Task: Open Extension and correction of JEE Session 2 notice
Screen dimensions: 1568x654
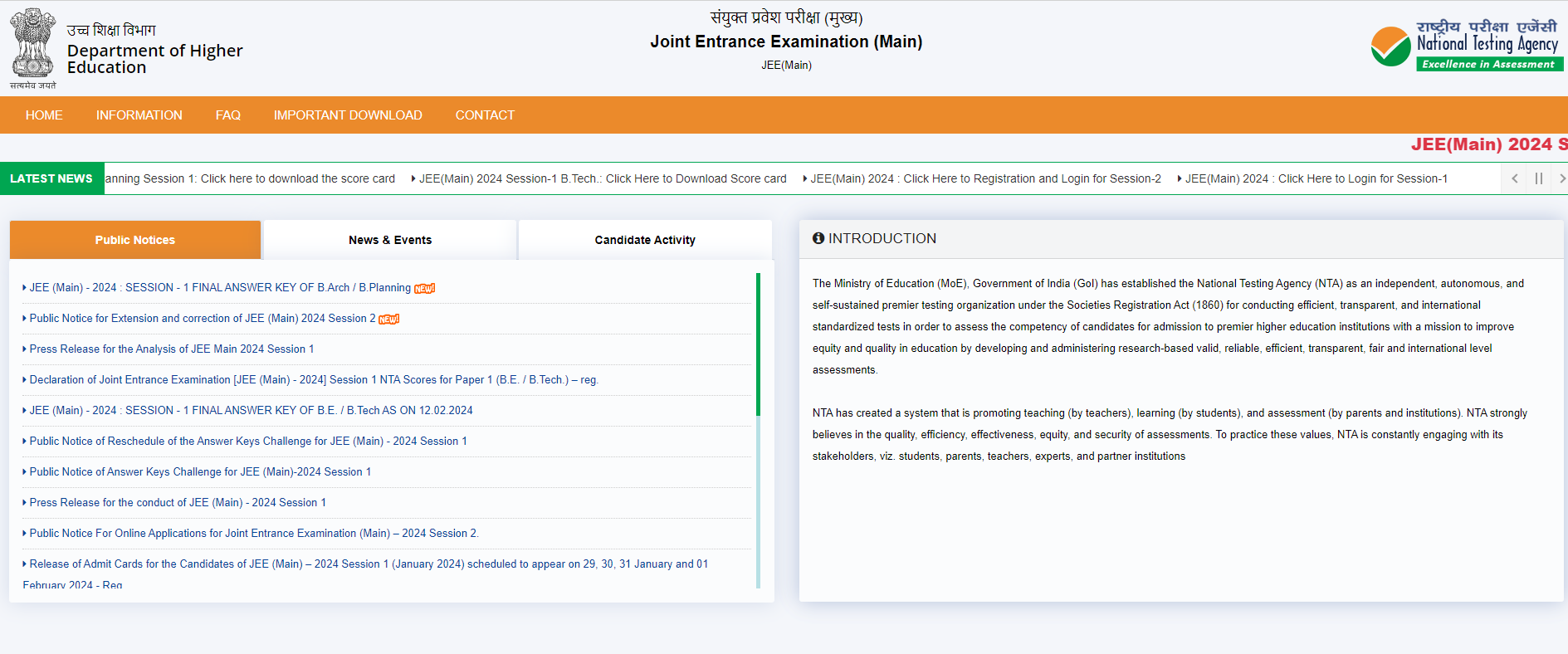Action: [x=203, y=319]
